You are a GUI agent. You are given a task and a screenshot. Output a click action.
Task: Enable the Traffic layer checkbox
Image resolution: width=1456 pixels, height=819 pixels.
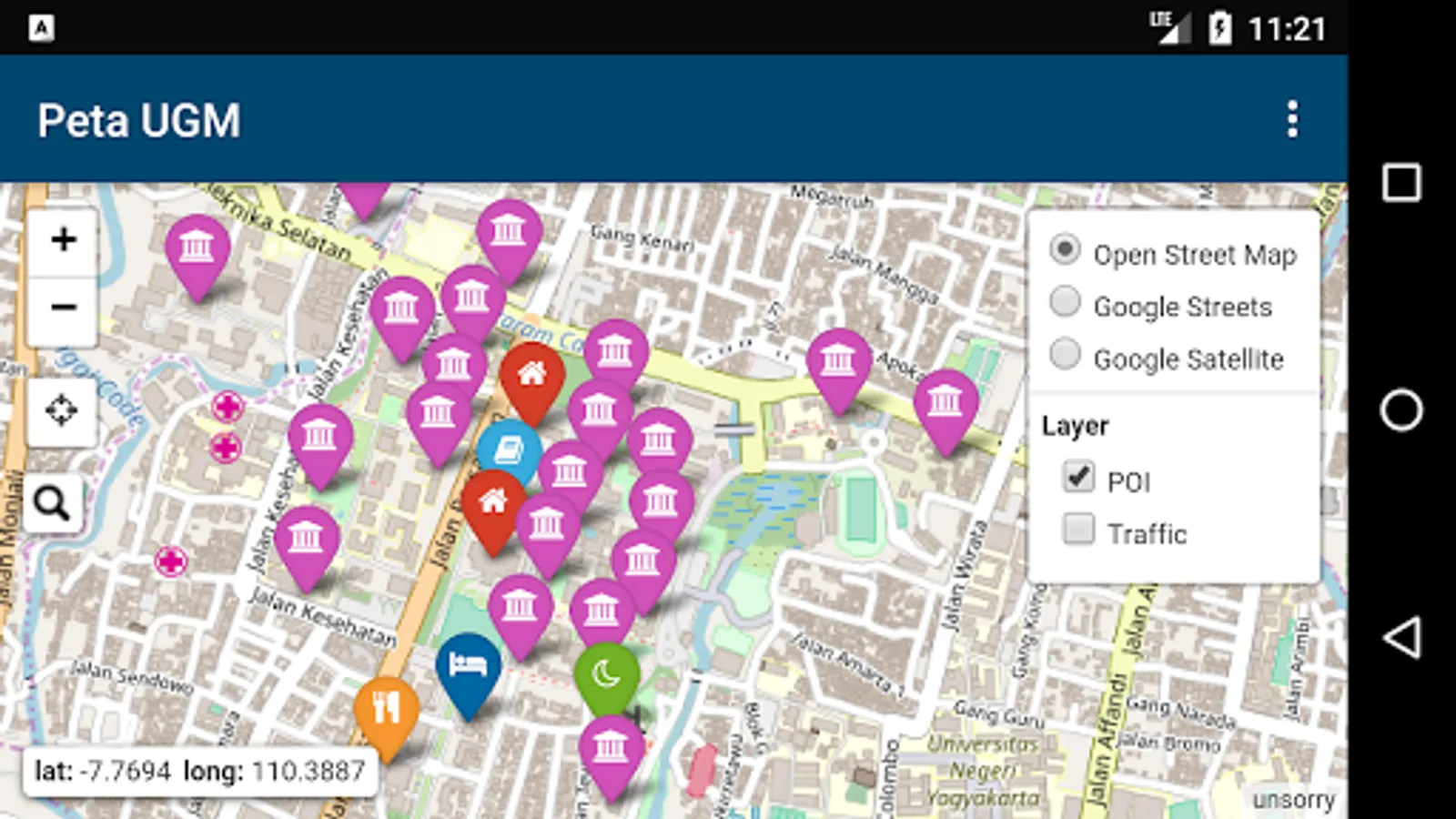point(1078,529)
